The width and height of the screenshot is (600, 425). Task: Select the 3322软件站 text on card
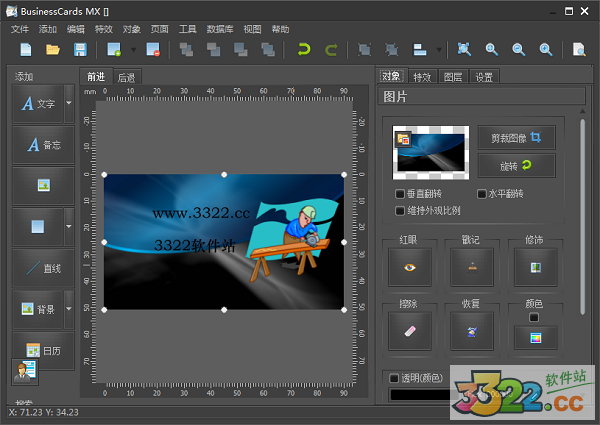tap(194, 246)
